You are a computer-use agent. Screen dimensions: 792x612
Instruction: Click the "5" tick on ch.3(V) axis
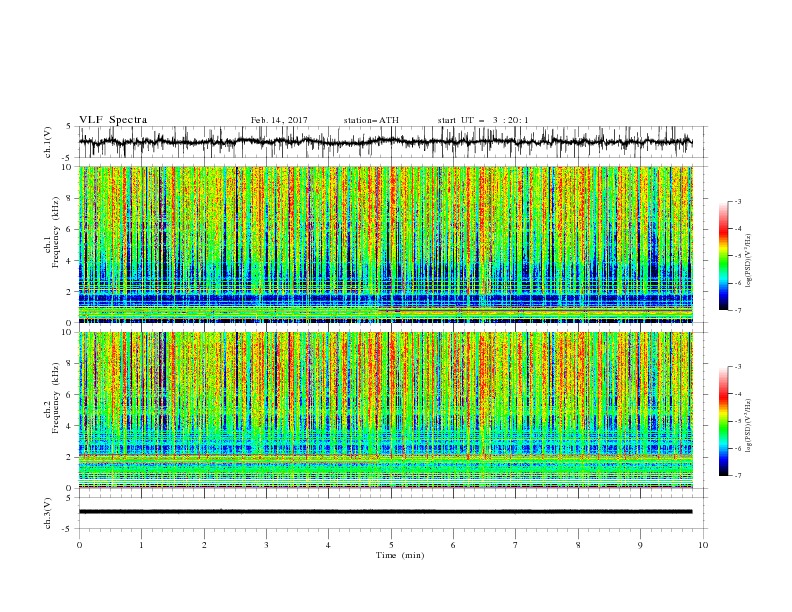point(69,498)
